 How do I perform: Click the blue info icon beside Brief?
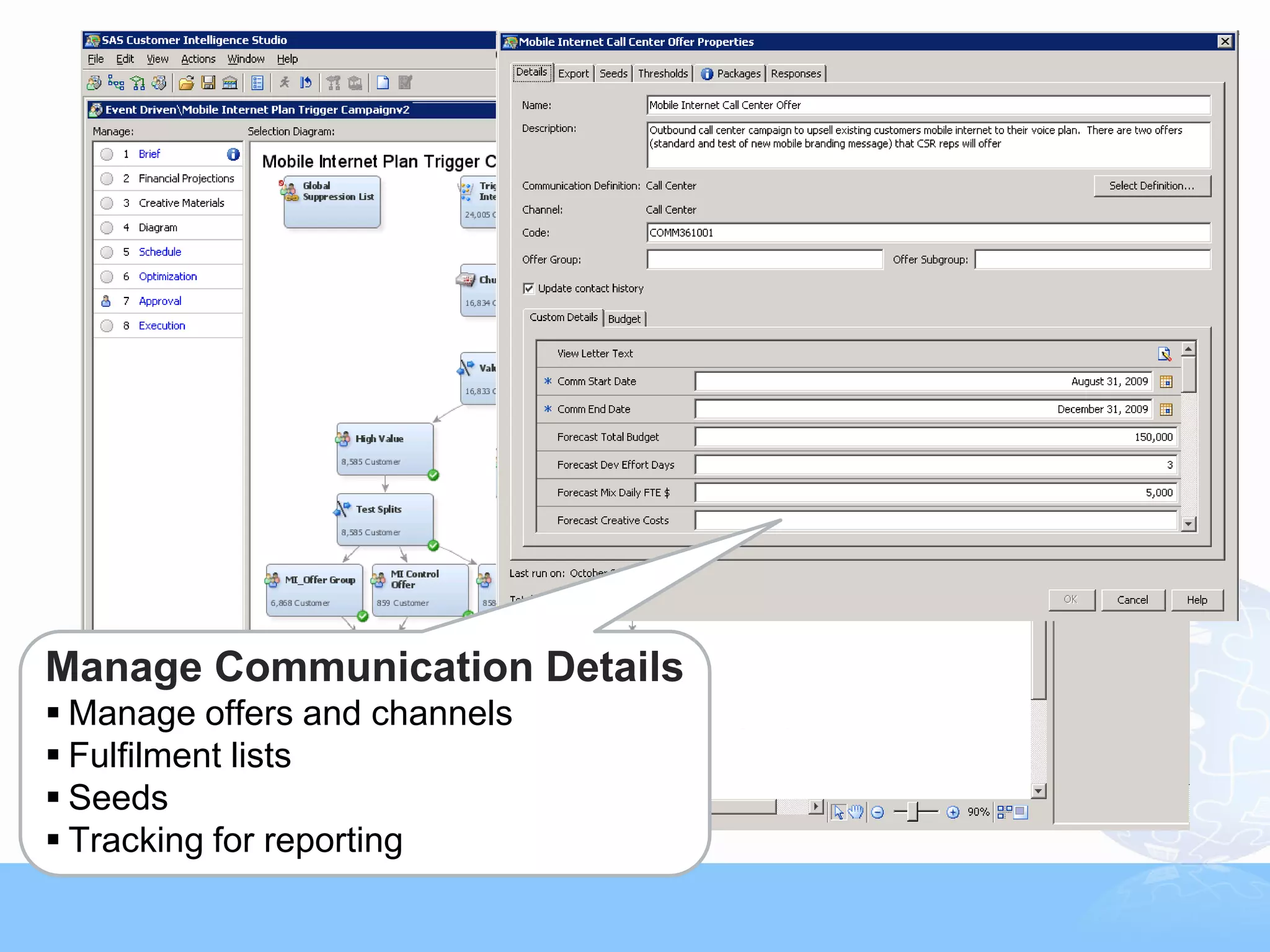(x=233, y=154)
